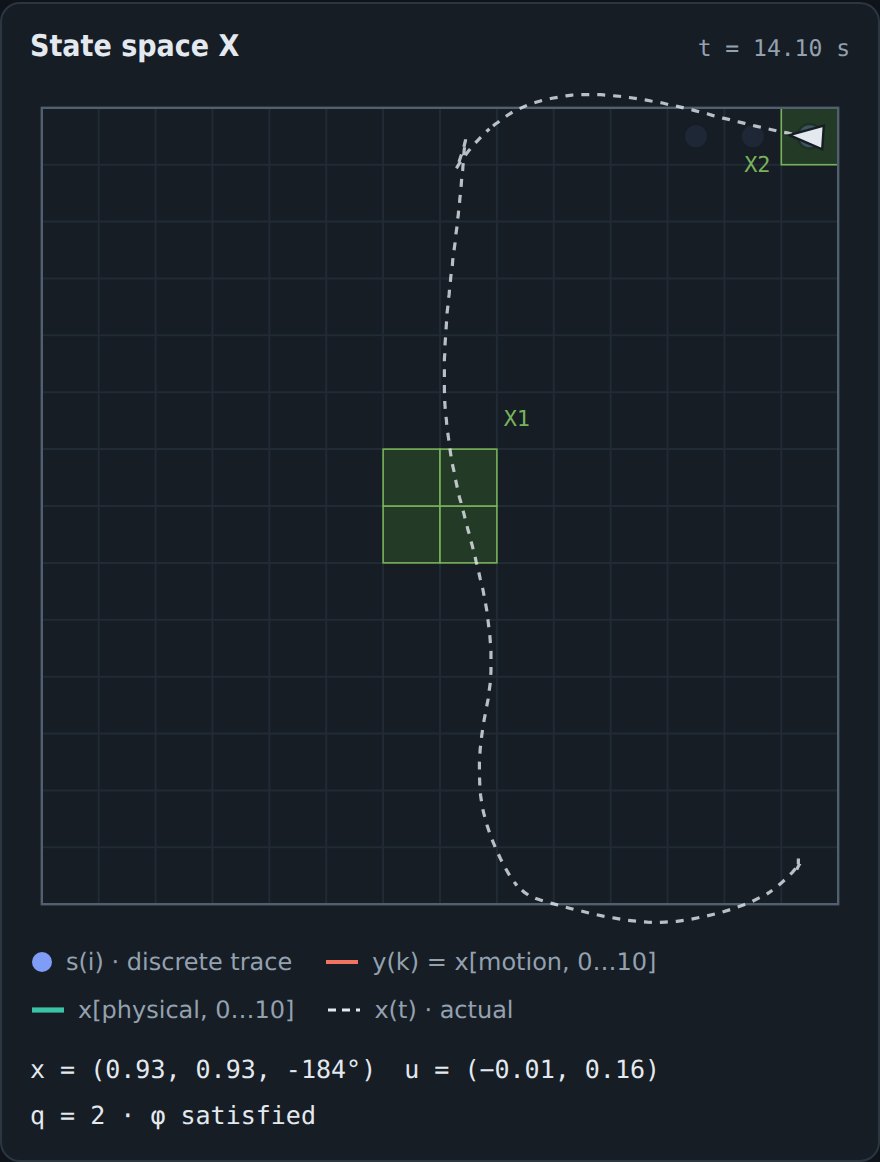Click the white robot heading arrow marker
Image resolution: width=880 pixels, height=1162 pixels.
(x=809, y=136)
